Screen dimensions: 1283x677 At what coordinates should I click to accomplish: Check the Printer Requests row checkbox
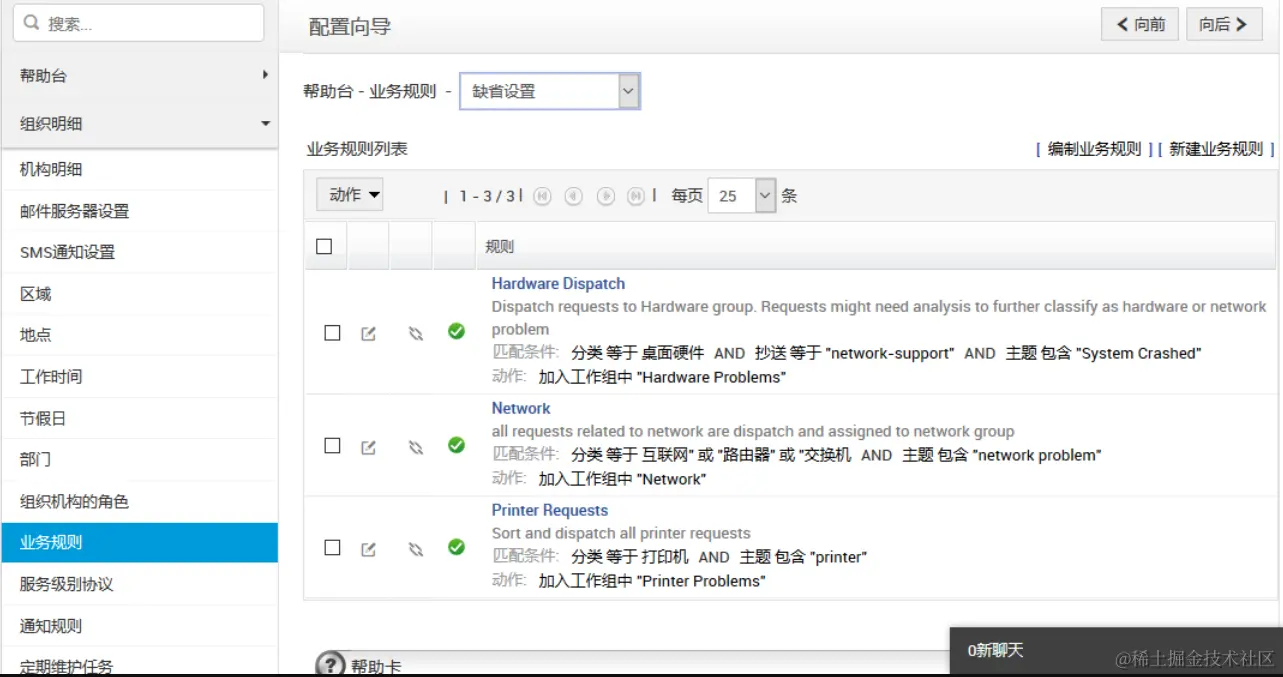(x=332, y=548)
